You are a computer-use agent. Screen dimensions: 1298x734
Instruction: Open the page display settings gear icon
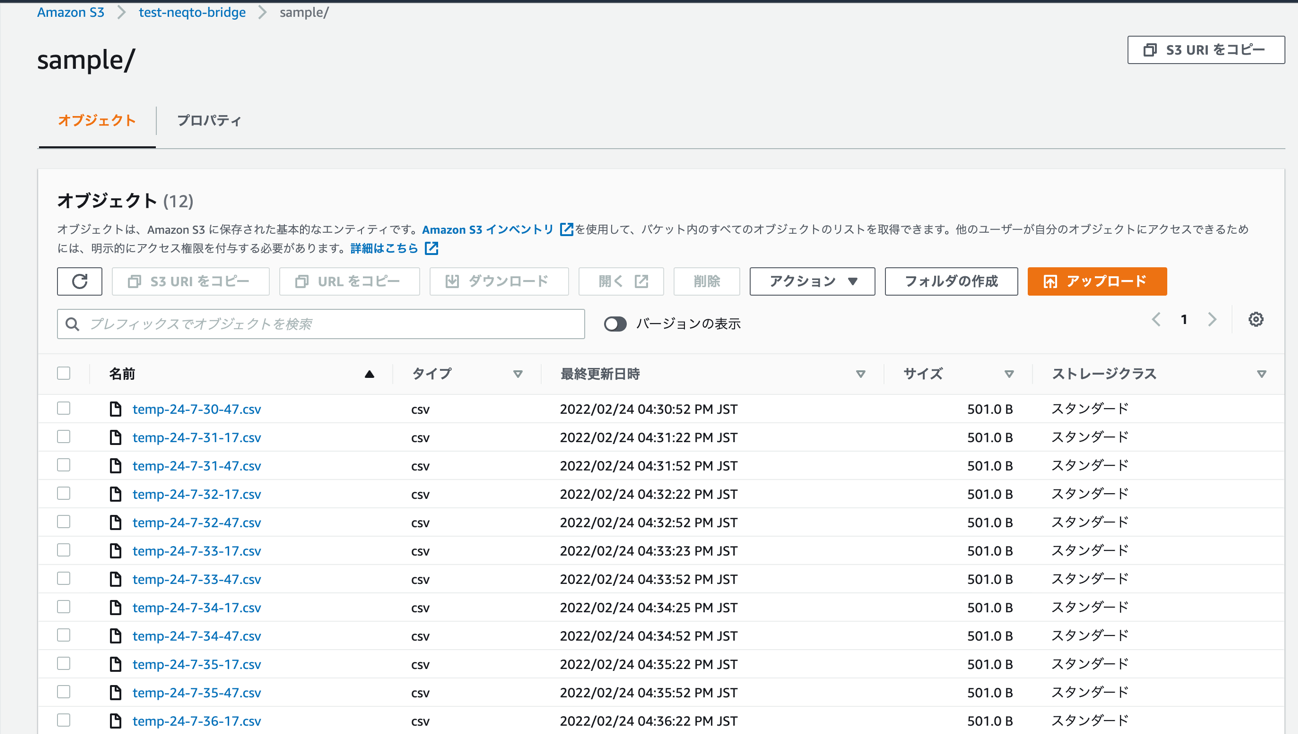coord(1256,318)
